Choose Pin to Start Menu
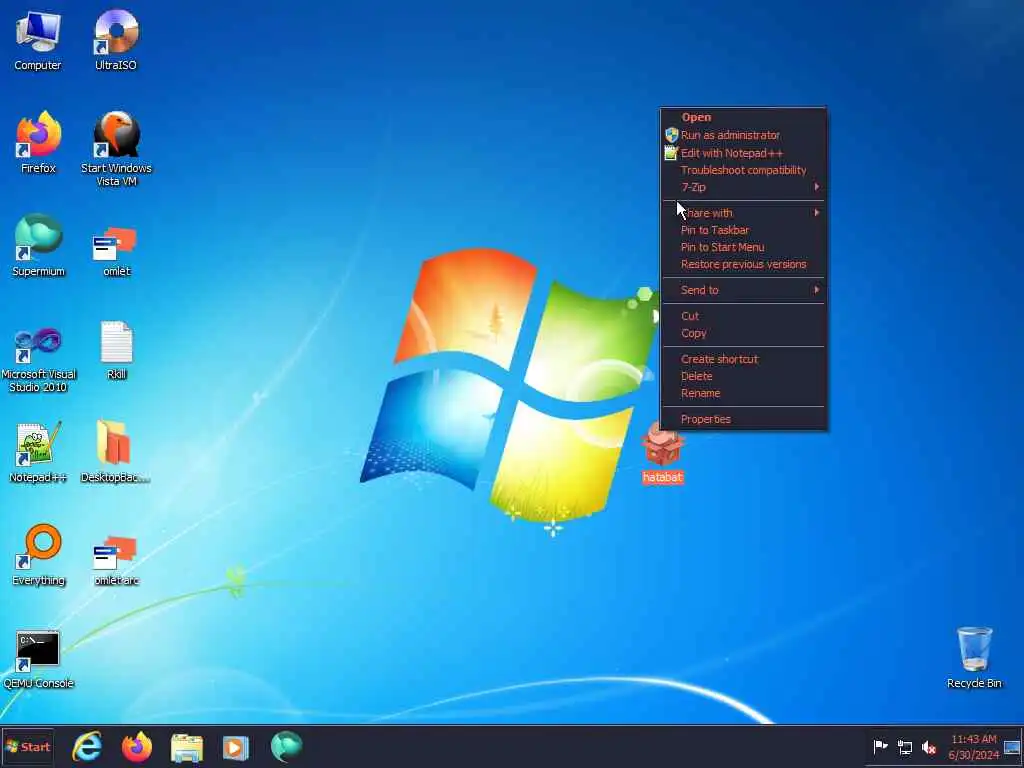The height and width of the screenshot is (768, 1024). [744, 247]
